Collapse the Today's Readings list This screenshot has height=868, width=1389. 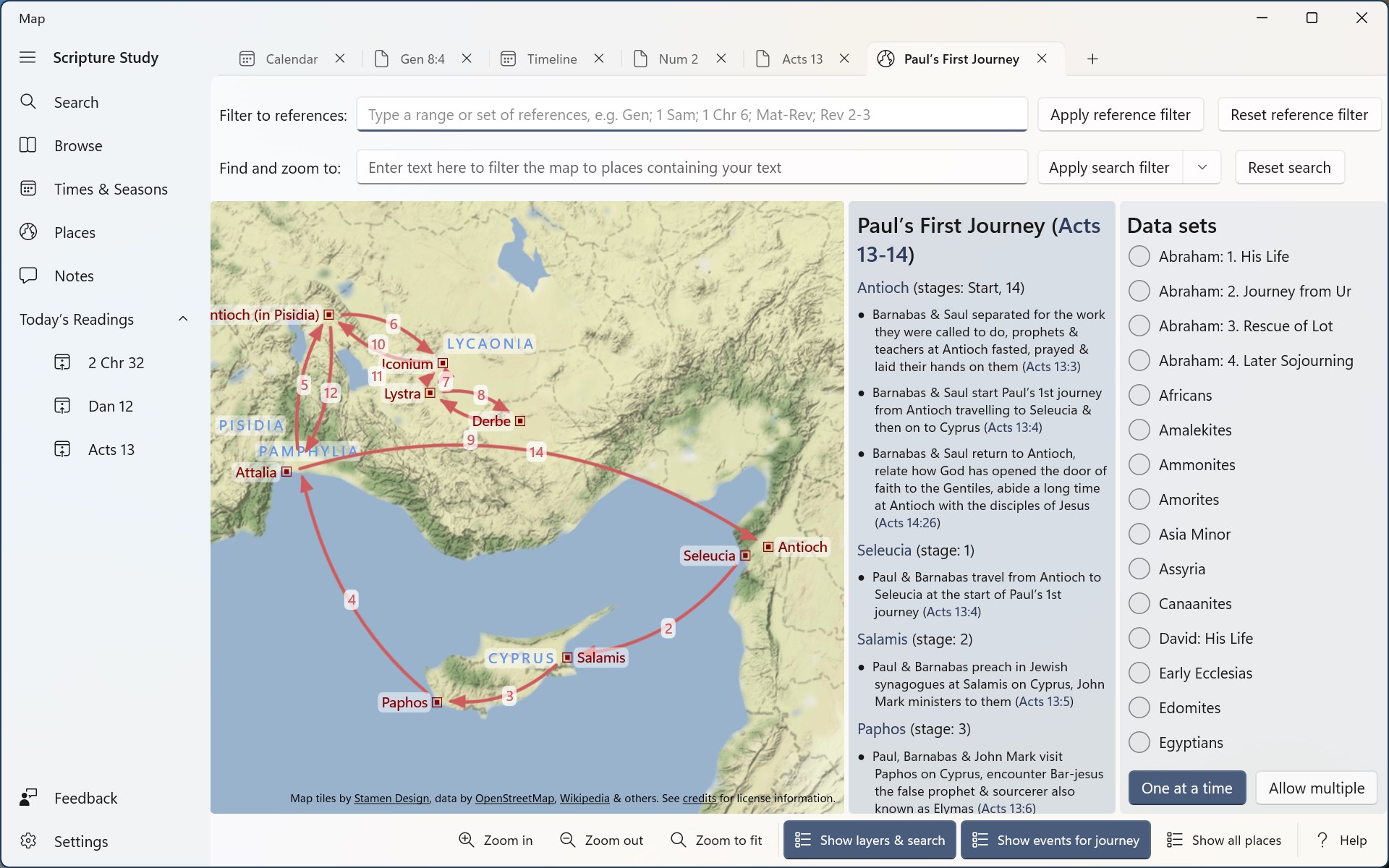click(x=183, y=319)
